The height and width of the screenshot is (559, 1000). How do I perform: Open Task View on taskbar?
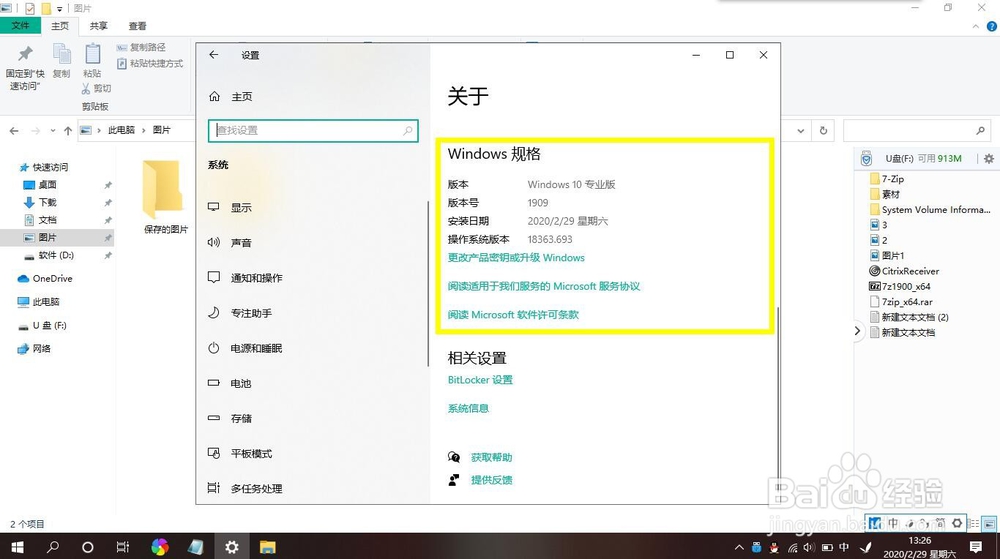[x=122, y=547]
